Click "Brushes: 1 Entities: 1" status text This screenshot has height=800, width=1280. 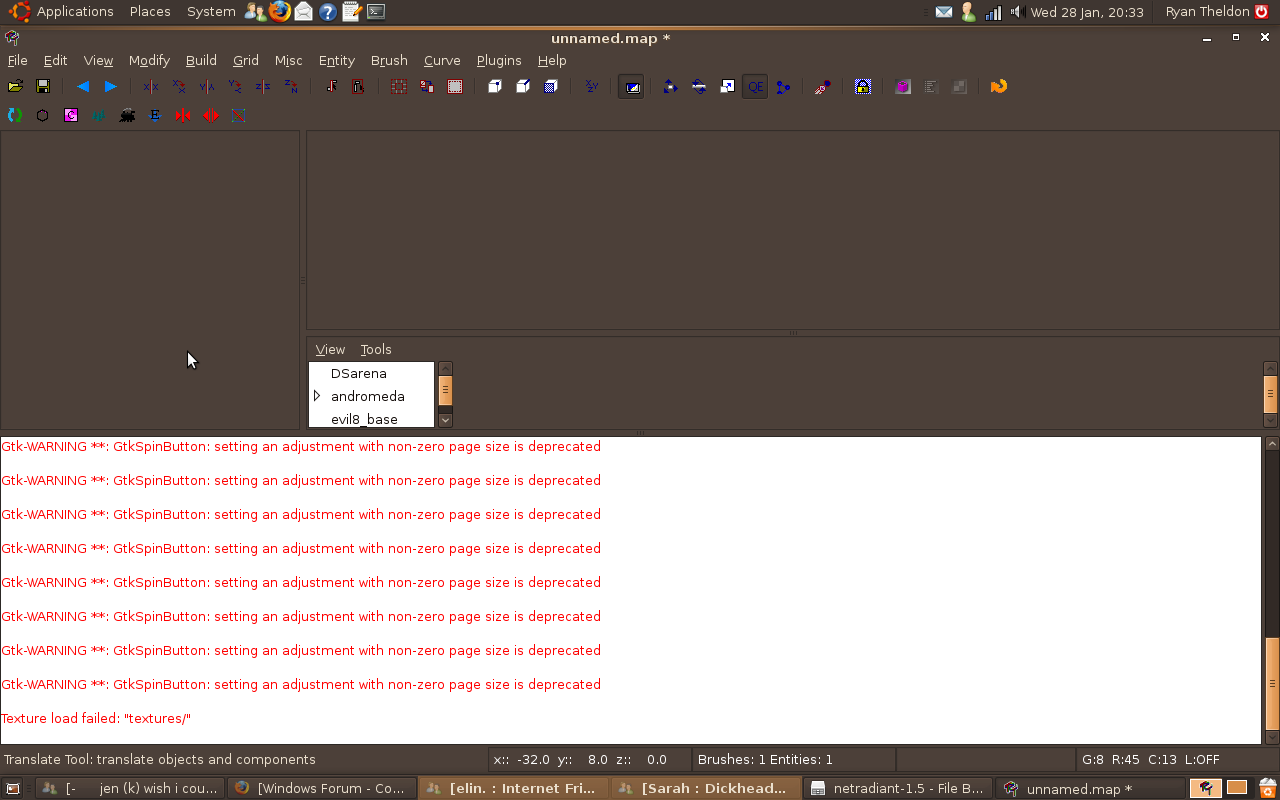[765, 760]
